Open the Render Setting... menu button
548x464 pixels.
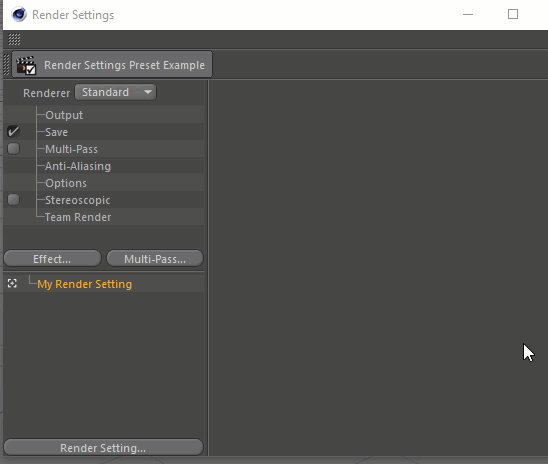coord(103,448)
